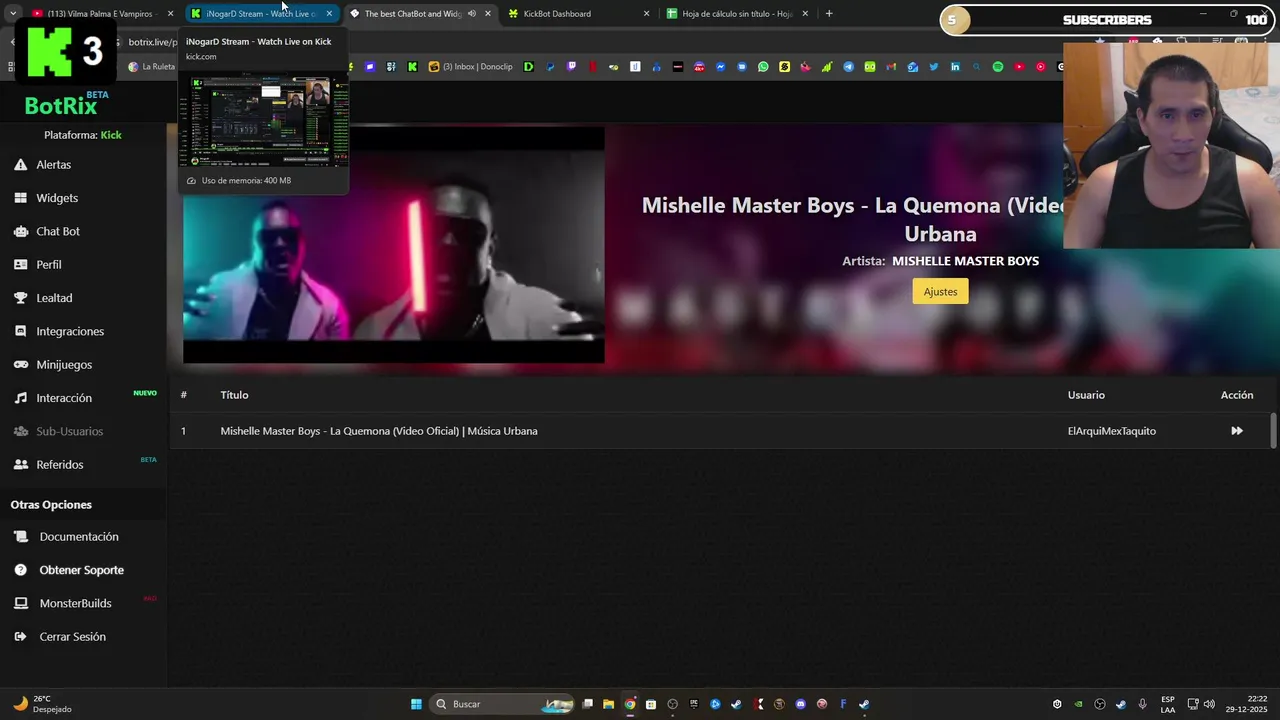Open the Inbox Donoclip bookmark
Screen dimensions: 1280x720
[x=470, y=67]
